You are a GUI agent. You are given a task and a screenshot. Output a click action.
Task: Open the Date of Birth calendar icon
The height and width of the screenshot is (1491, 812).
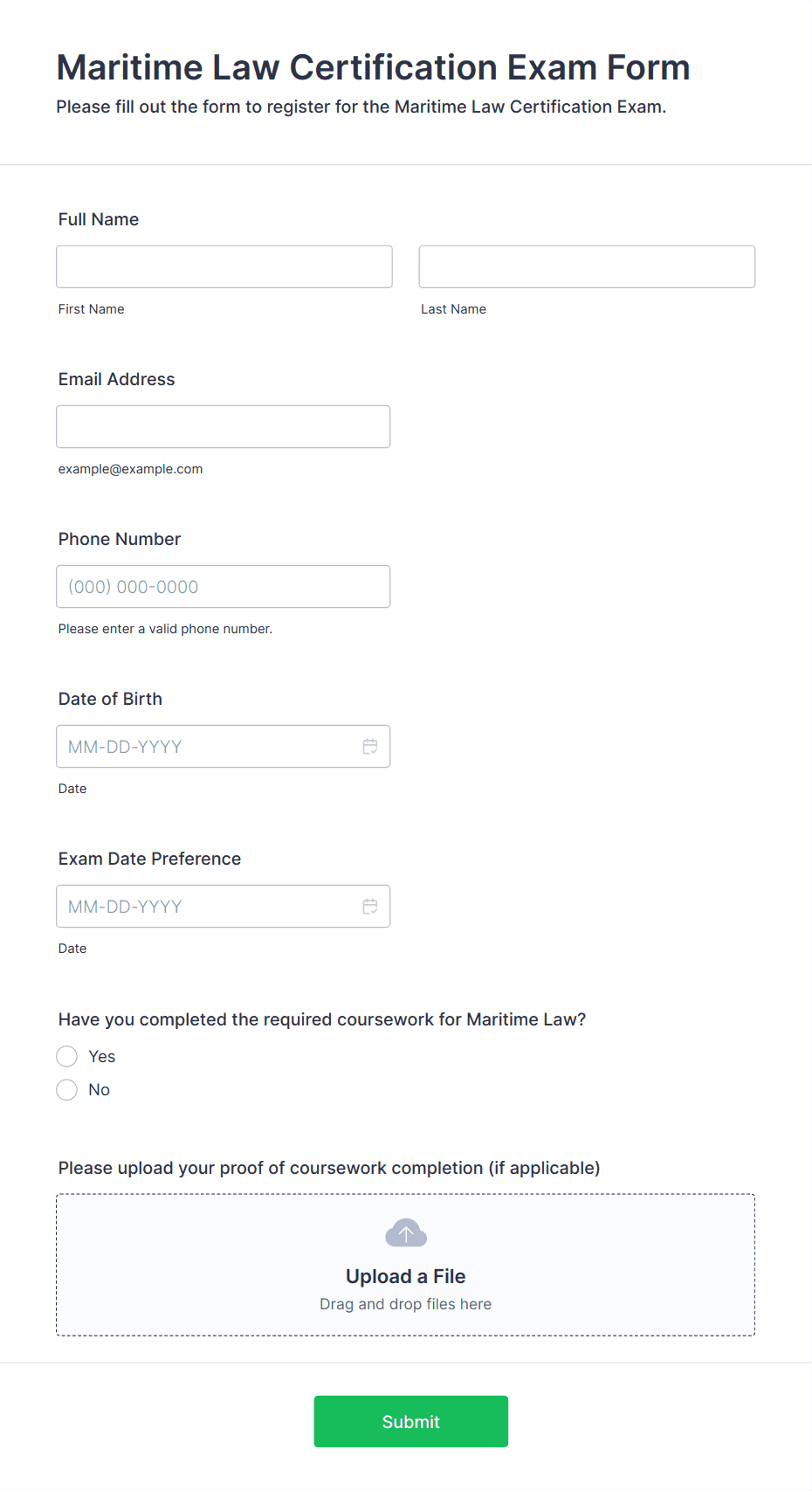click(370, 747)
